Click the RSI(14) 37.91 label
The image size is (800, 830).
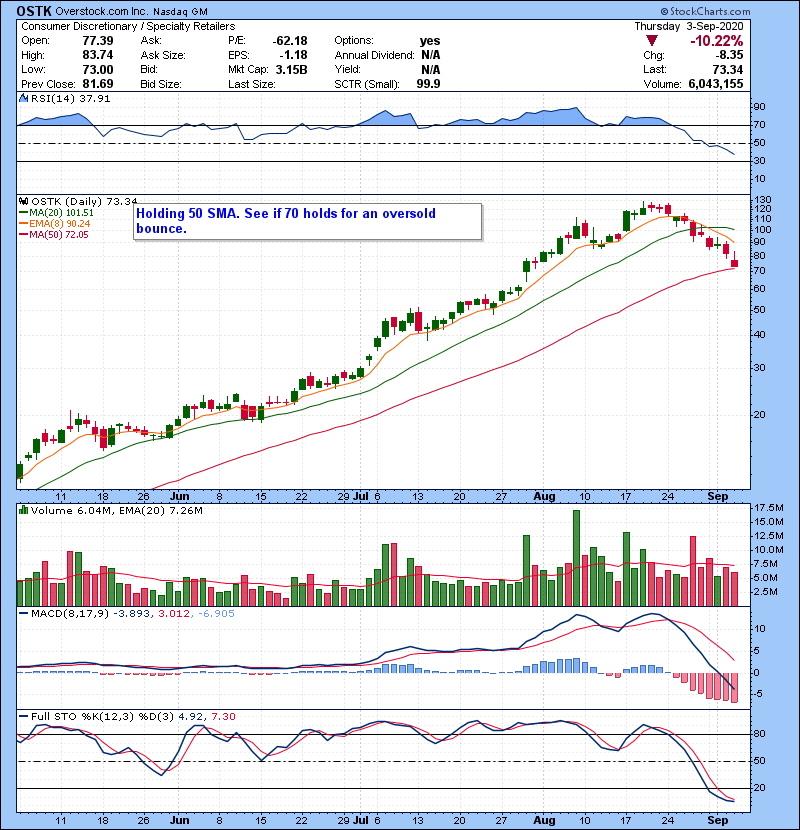[x=70, y=98]
